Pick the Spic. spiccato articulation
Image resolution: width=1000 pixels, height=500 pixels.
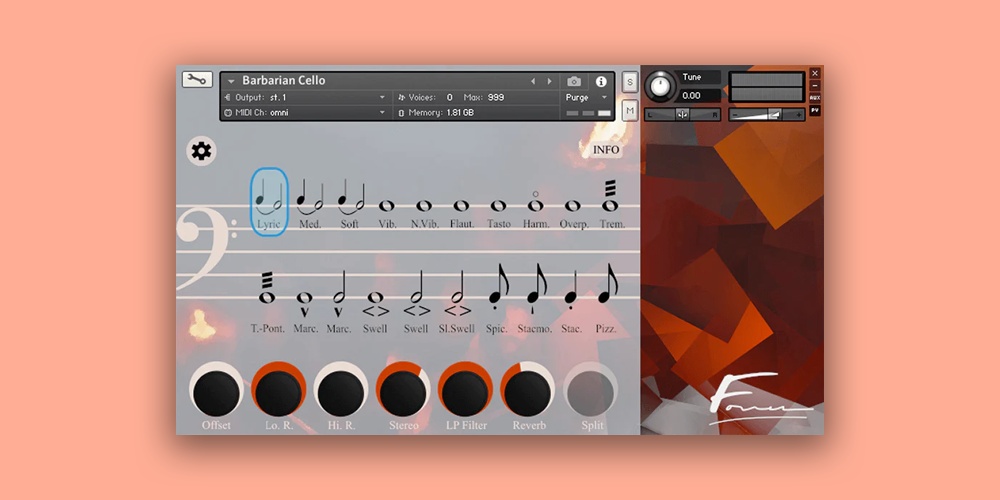(494, 290)
